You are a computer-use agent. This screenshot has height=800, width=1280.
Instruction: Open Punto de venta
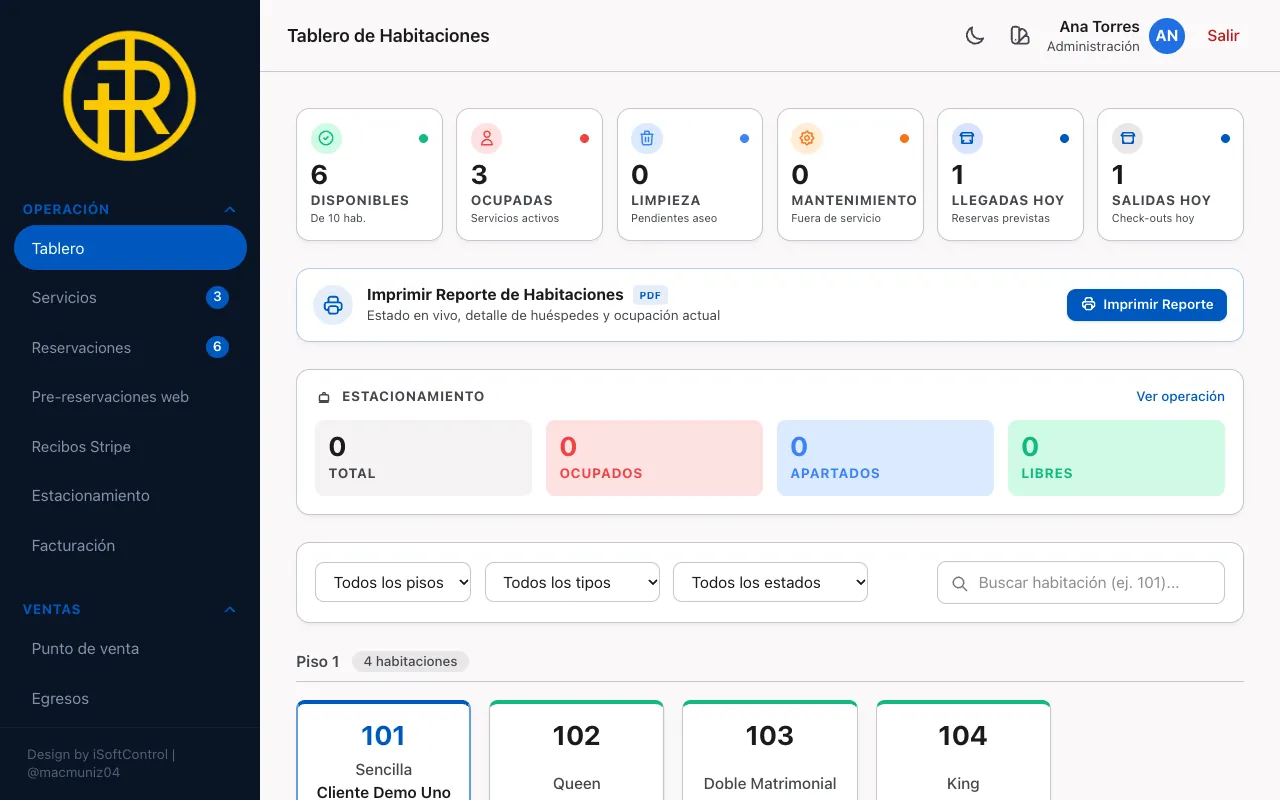(130, 648)
